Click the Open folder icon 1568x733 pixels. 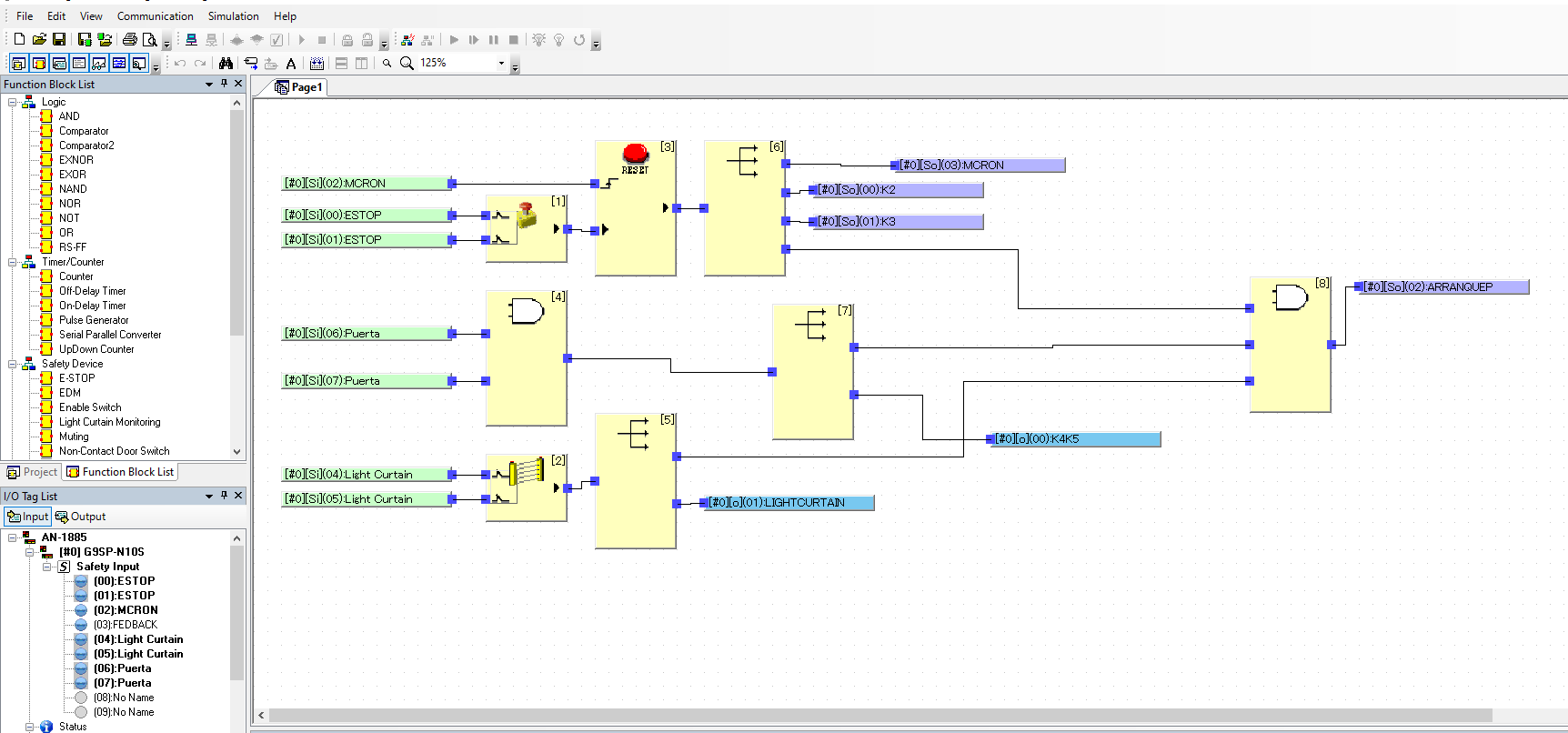coord(39,39)
